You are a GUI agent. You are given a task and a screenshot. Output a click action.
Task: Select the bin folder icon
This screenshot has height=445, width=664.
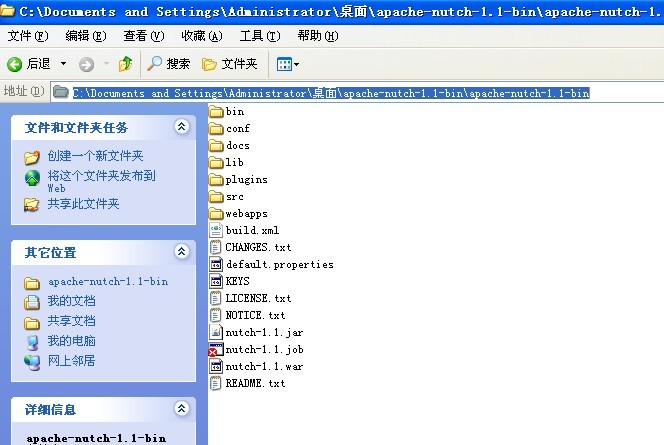[x=216, y=111]
